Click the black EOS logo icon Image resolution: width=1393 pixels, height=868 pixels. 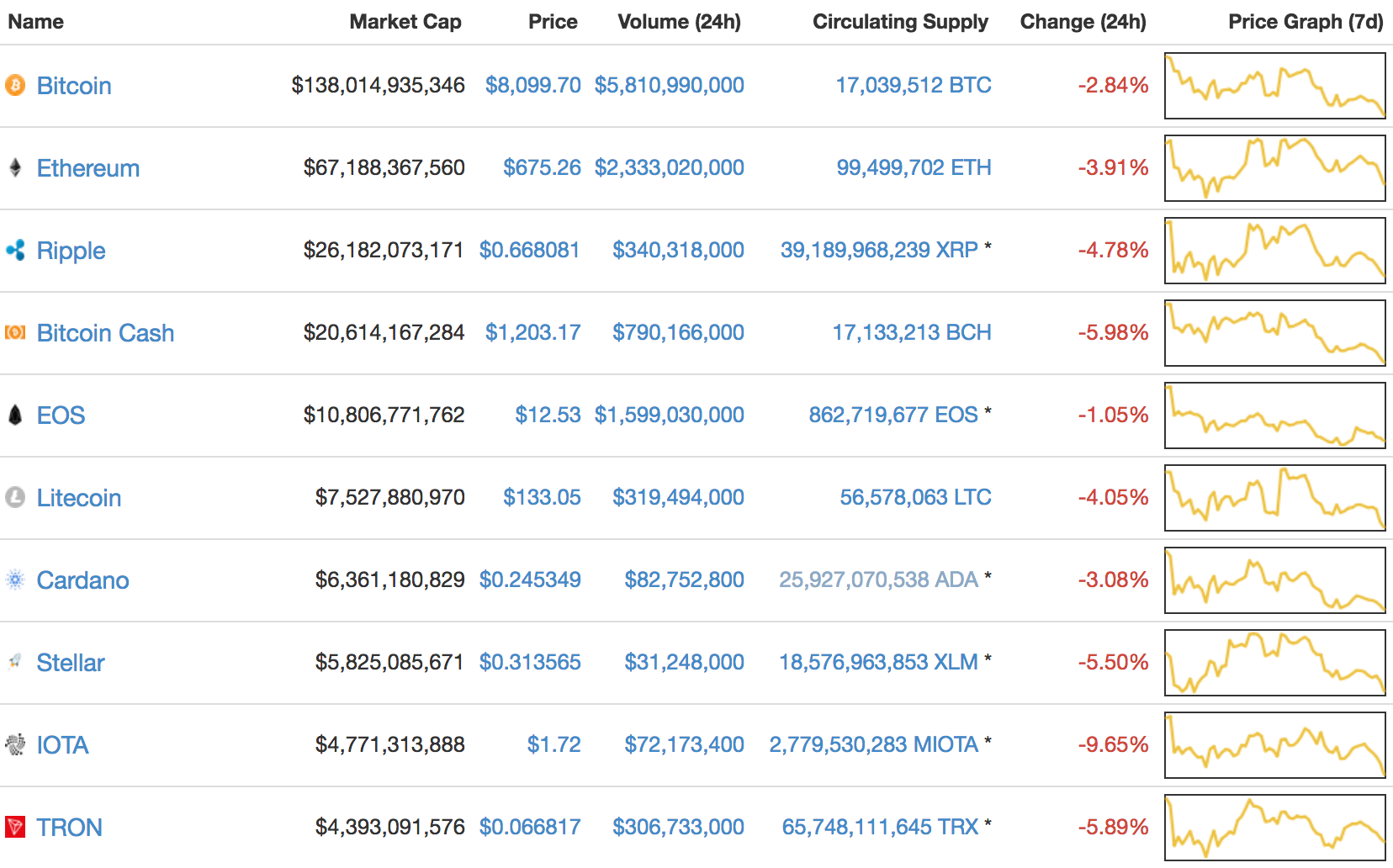coord(15,415)
